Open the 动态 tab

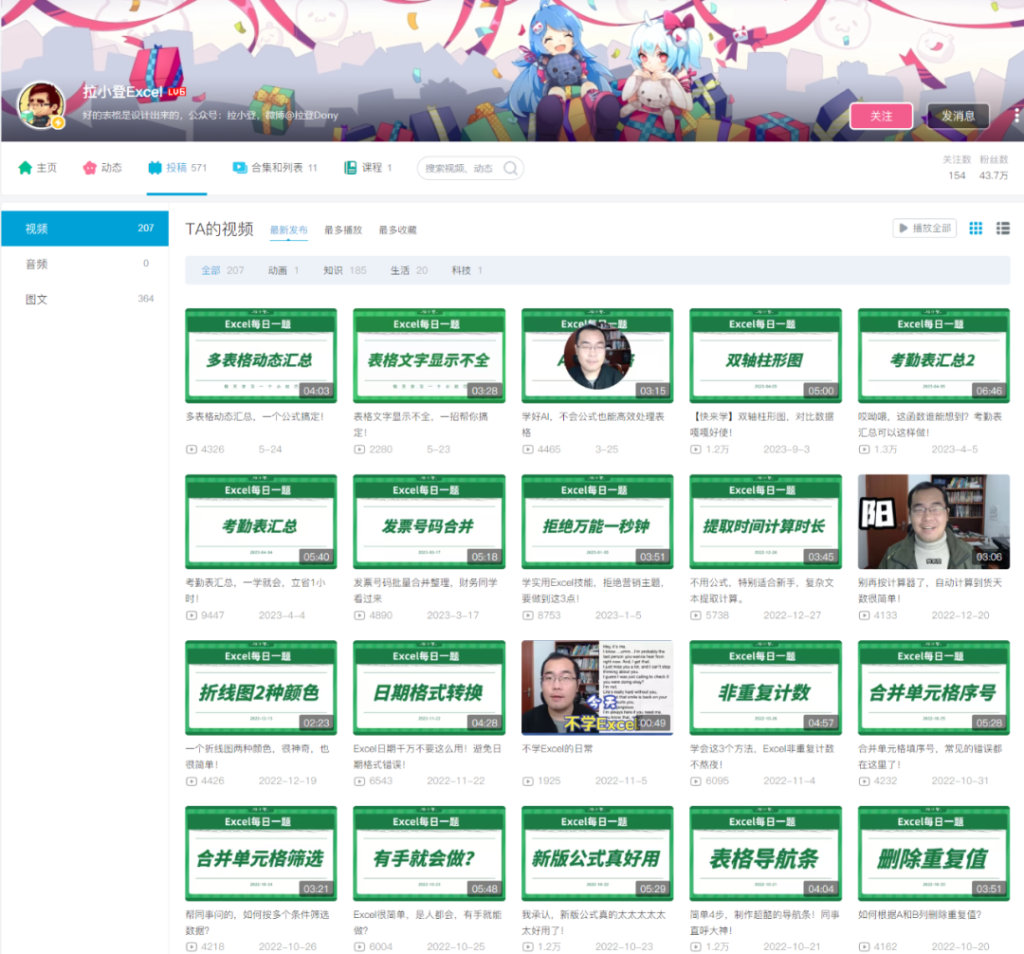coord(103,168)
